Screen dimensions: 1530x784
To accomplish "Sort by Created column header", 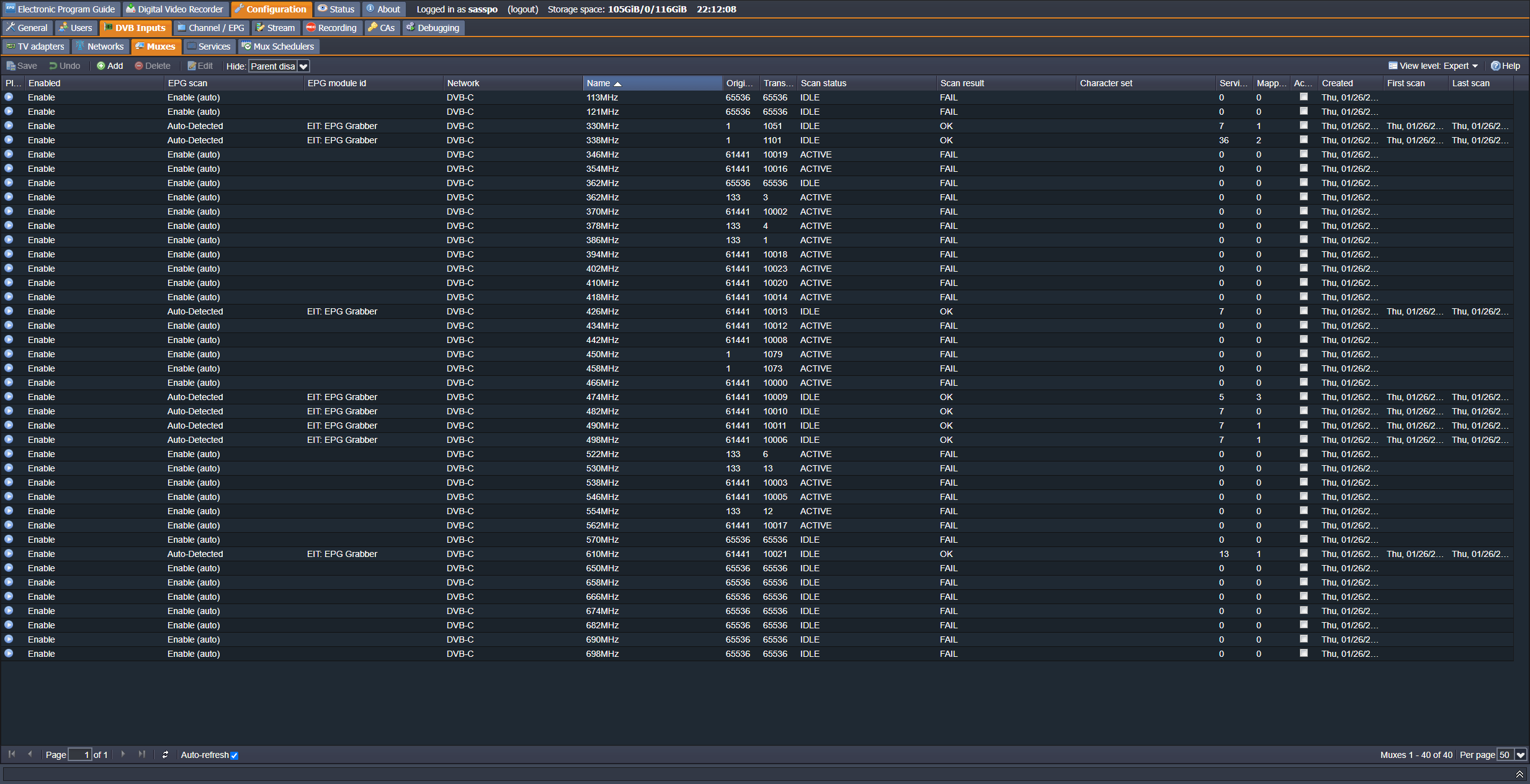I will (x=1350, y=83).
